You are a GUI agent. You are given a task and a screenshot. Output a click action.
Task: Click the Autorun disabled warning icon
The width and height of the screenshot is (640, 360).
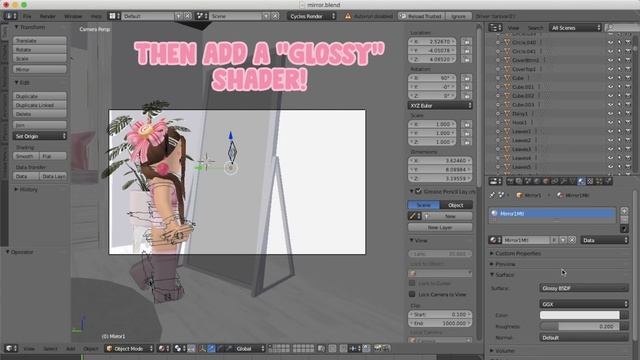click(348, 16)
